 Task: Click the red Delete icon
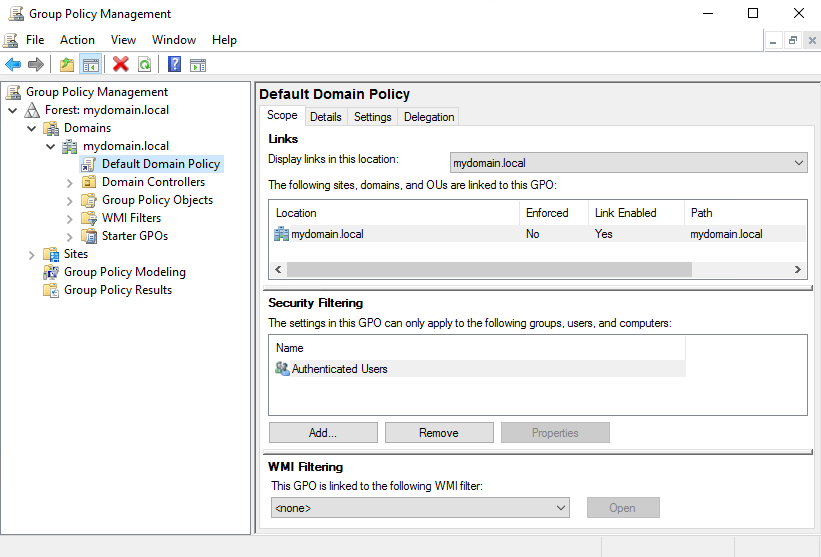(121, 65)
